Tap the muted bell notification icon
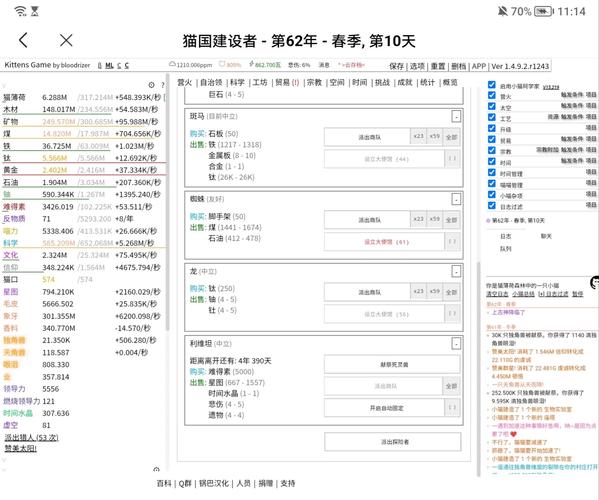The height and width of the screenshot is (500, 599). click(502, 11)
